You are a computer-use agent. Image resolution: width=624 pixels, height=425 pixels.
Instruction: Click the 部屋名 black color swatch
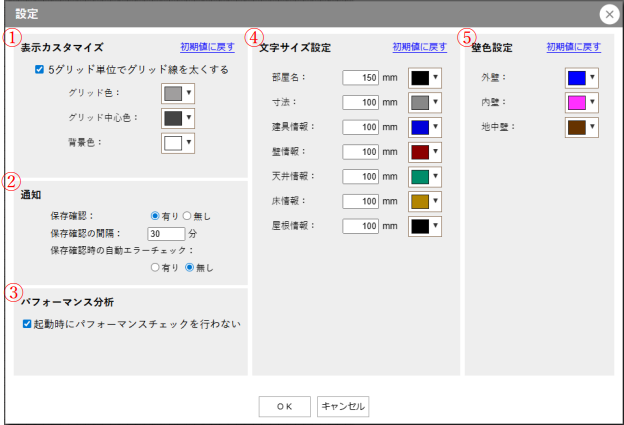(x=420, y=77)
